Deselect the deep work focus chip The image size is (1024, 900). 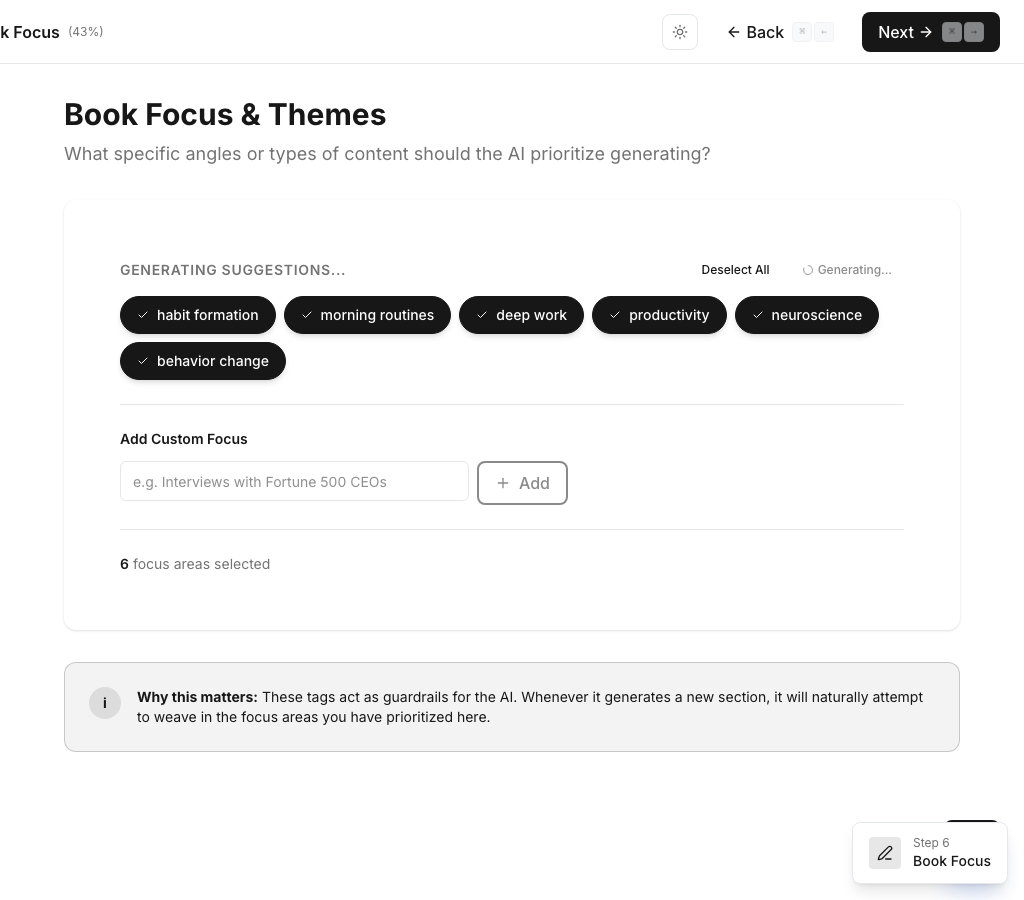click(x=521, y=315)
